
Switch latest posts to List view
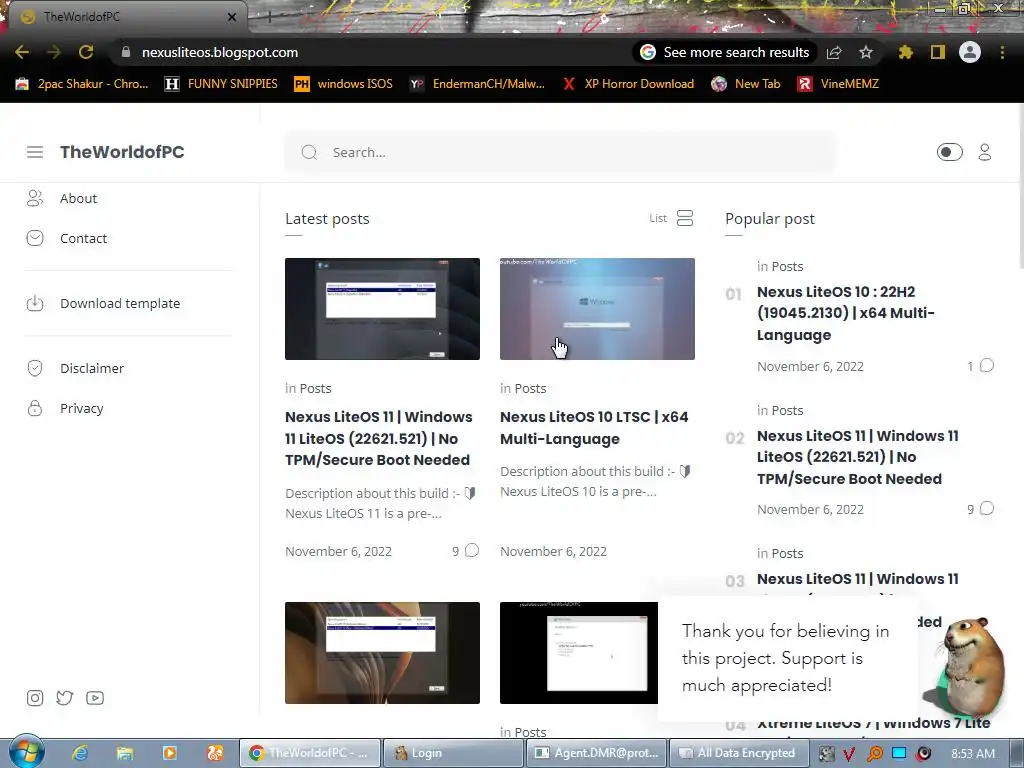[671, 218]
